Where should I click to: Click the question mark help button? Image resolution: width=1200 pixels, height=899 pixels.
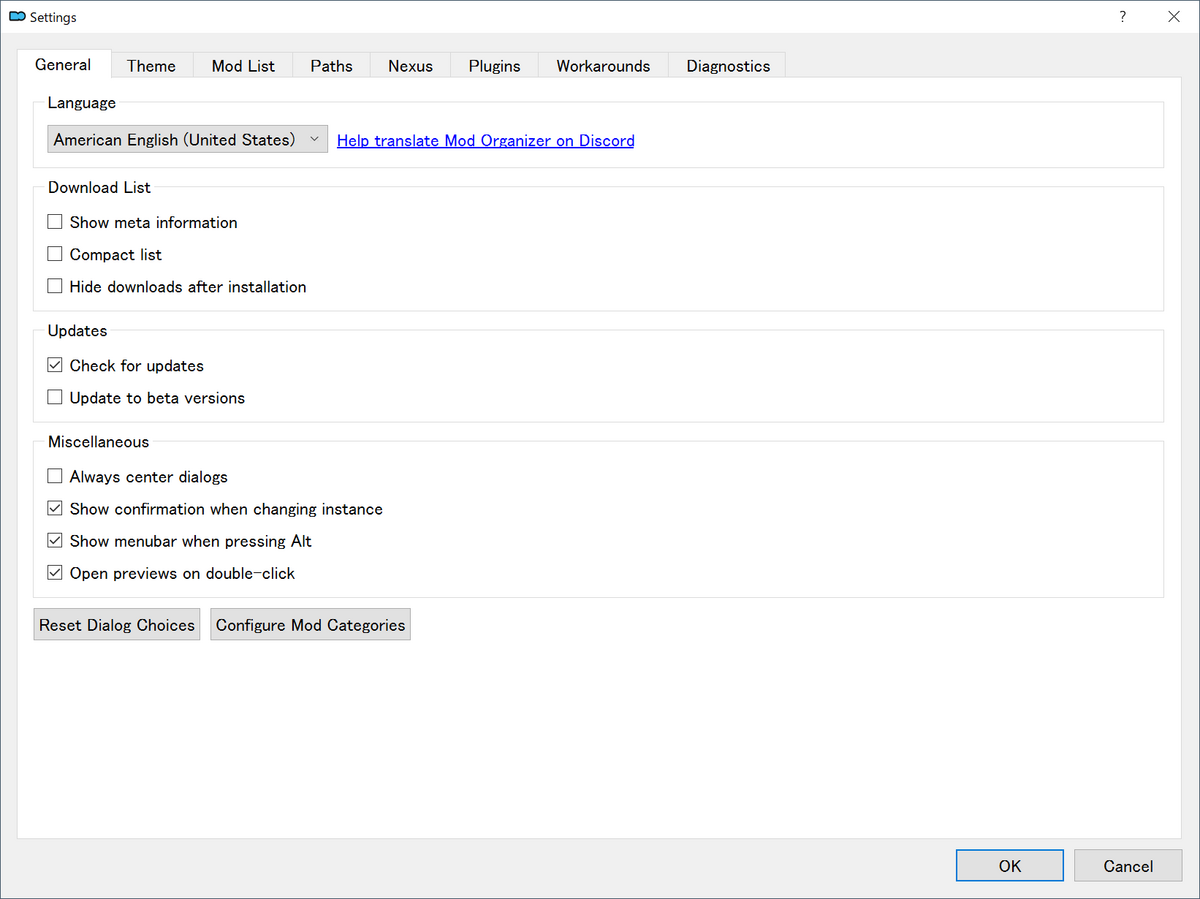(1123, 17)
